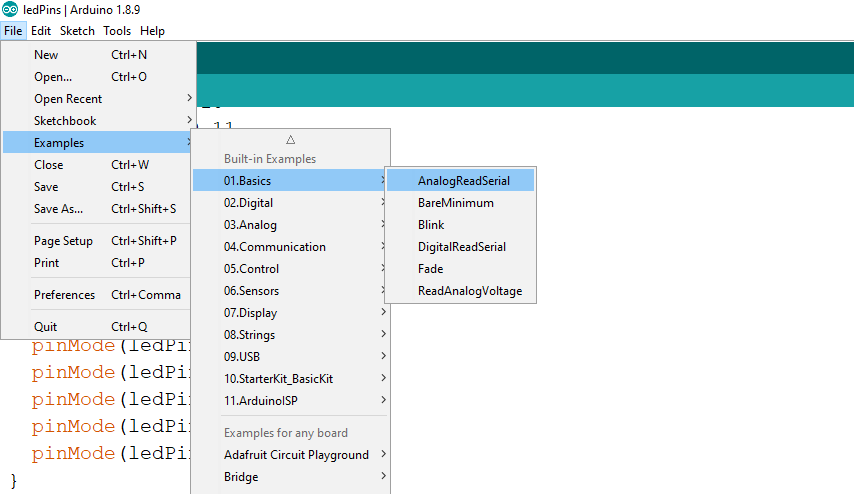Screen dimensions: 854x494
Task: Expand the 03.Analog examples category
Action: 290,224
